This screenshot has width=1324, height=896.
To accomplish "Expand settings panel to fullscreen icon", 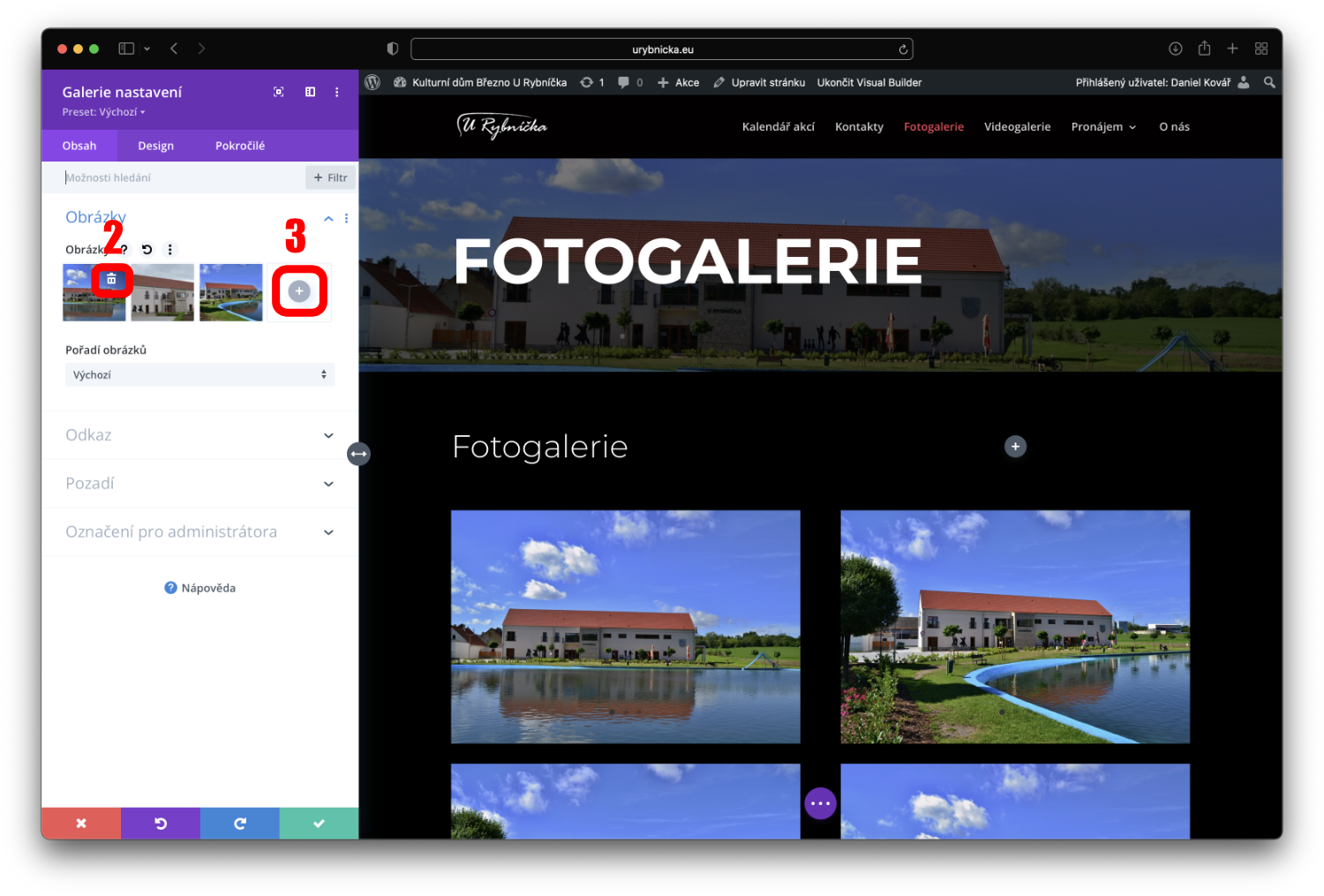I will (x=279, y=92).
